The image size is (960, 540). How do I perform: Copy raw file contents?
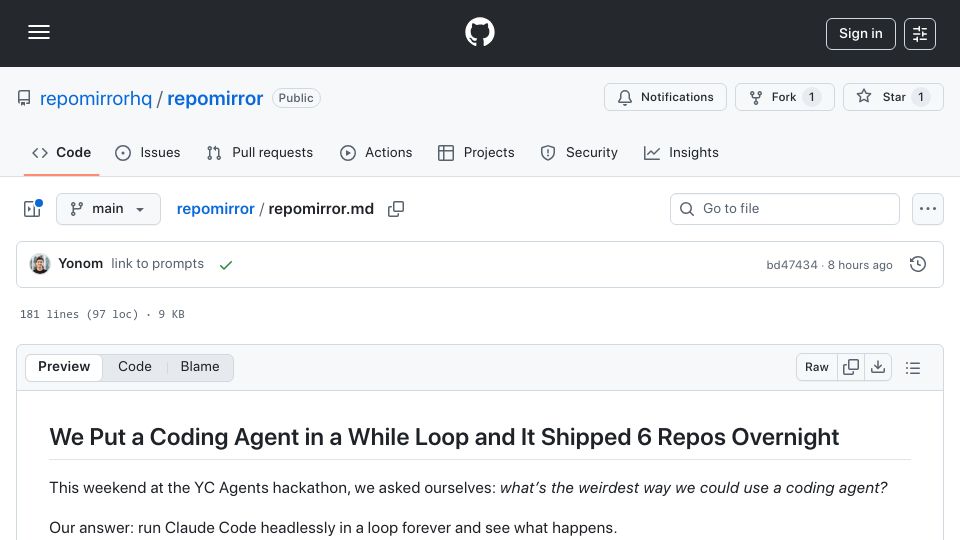(851, 367)
